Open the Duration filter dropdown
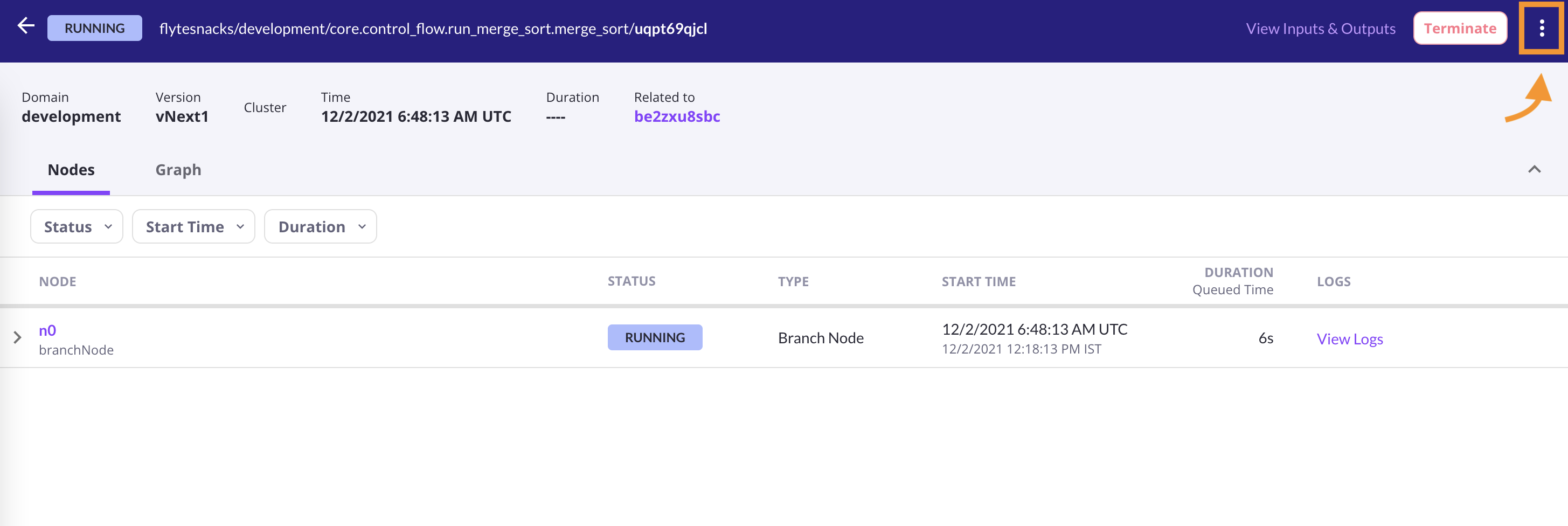Viewport: 1568px width, 526px height. 320,226
